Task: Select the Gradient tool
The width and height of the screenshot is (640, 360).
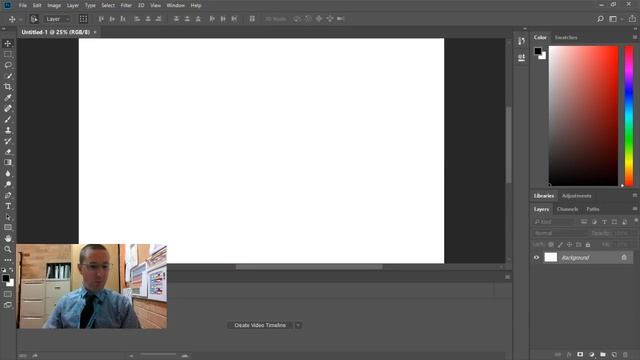Action: click(8, 162)
